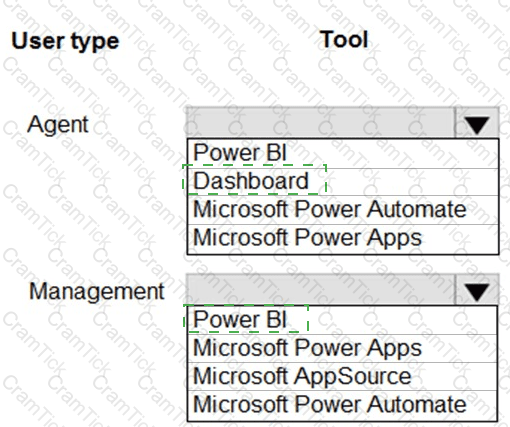The image size is (510, 427).
Task: Open the gray combo box beside Management
Action: pos(343,289)
